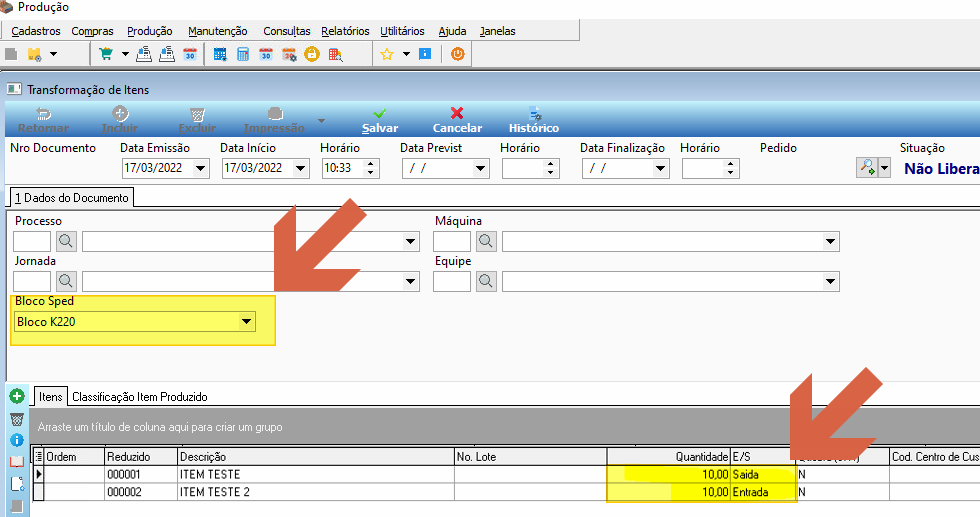The height and width of the screenshot is (517, 980).
Task: Click the Máquina code input field
Action: (x=452, y=241)
